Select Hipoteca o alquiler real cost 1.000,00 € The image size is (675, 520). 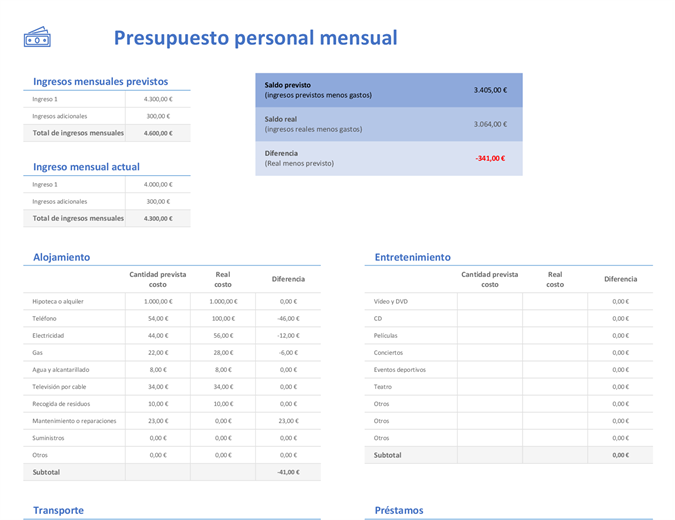[x=223, y=301]
